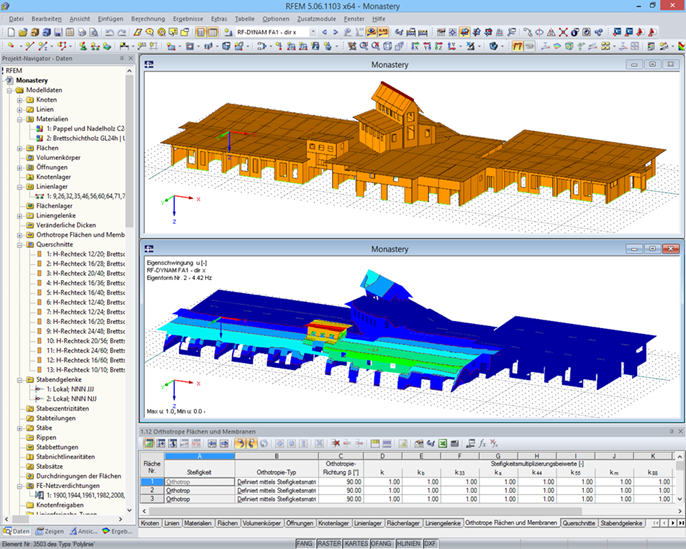Collapse the Materialien tree node
Viewport: 686px width, 549px height.
pyautogui.click(x=20, y=119)
